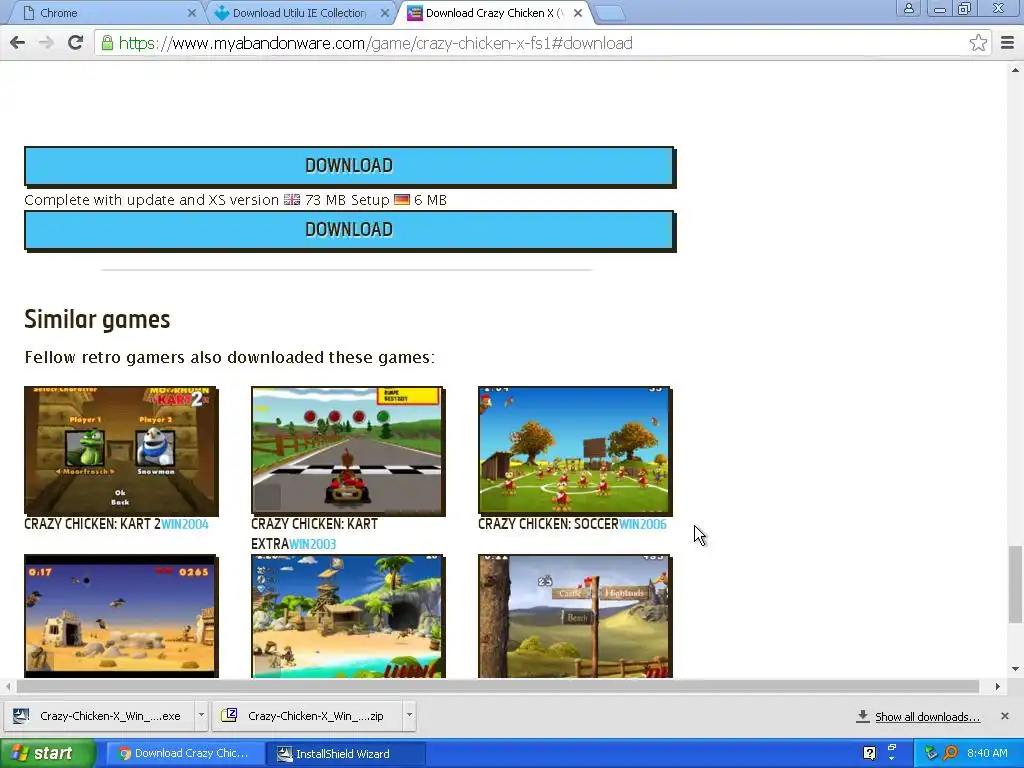1024x768 pixels.
Task: Click the DOWNLOAD button below Setup 6 MB
Action: tap(349, 230)
